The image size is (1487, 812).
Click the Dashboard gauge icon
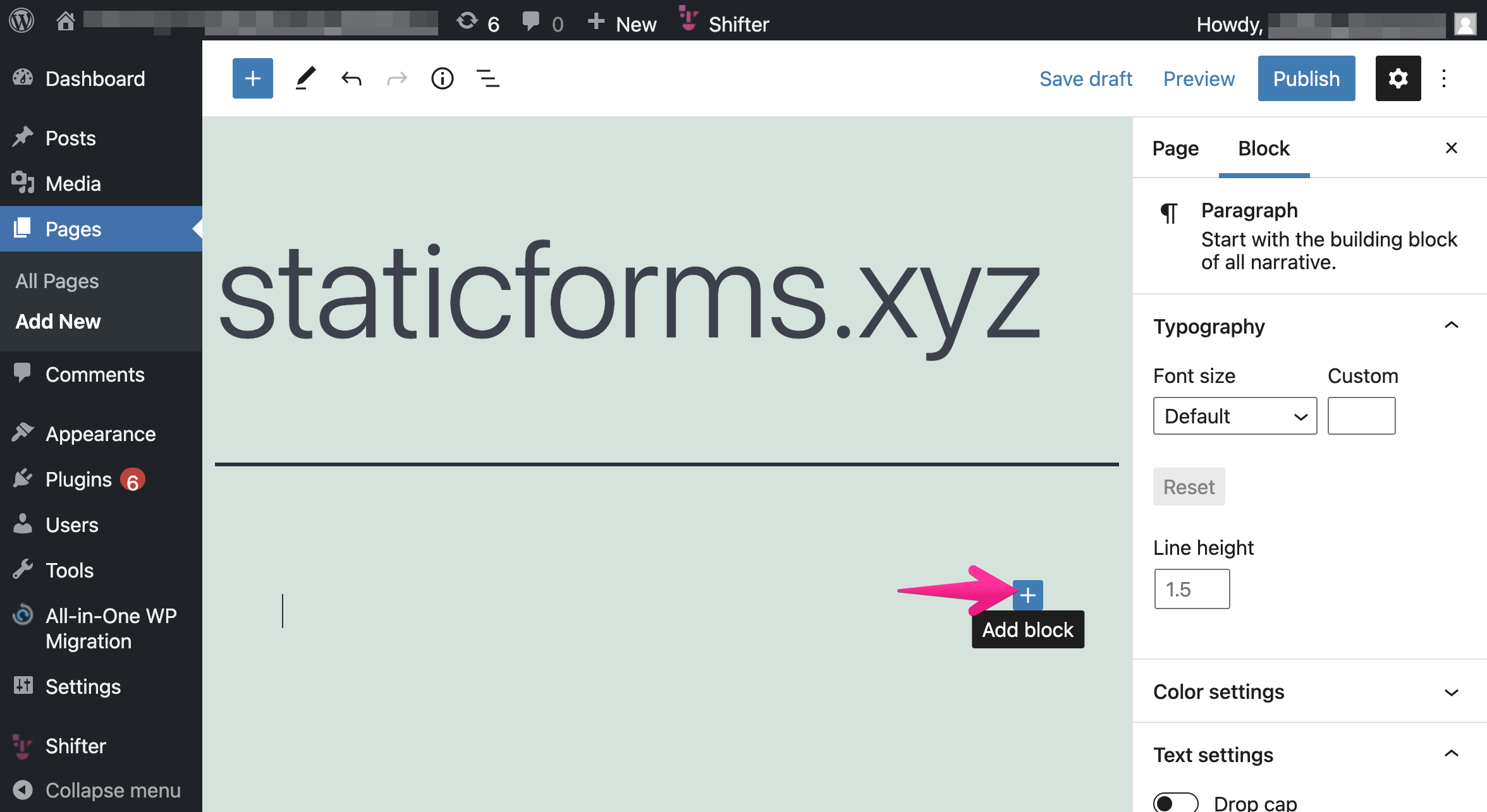23,77
